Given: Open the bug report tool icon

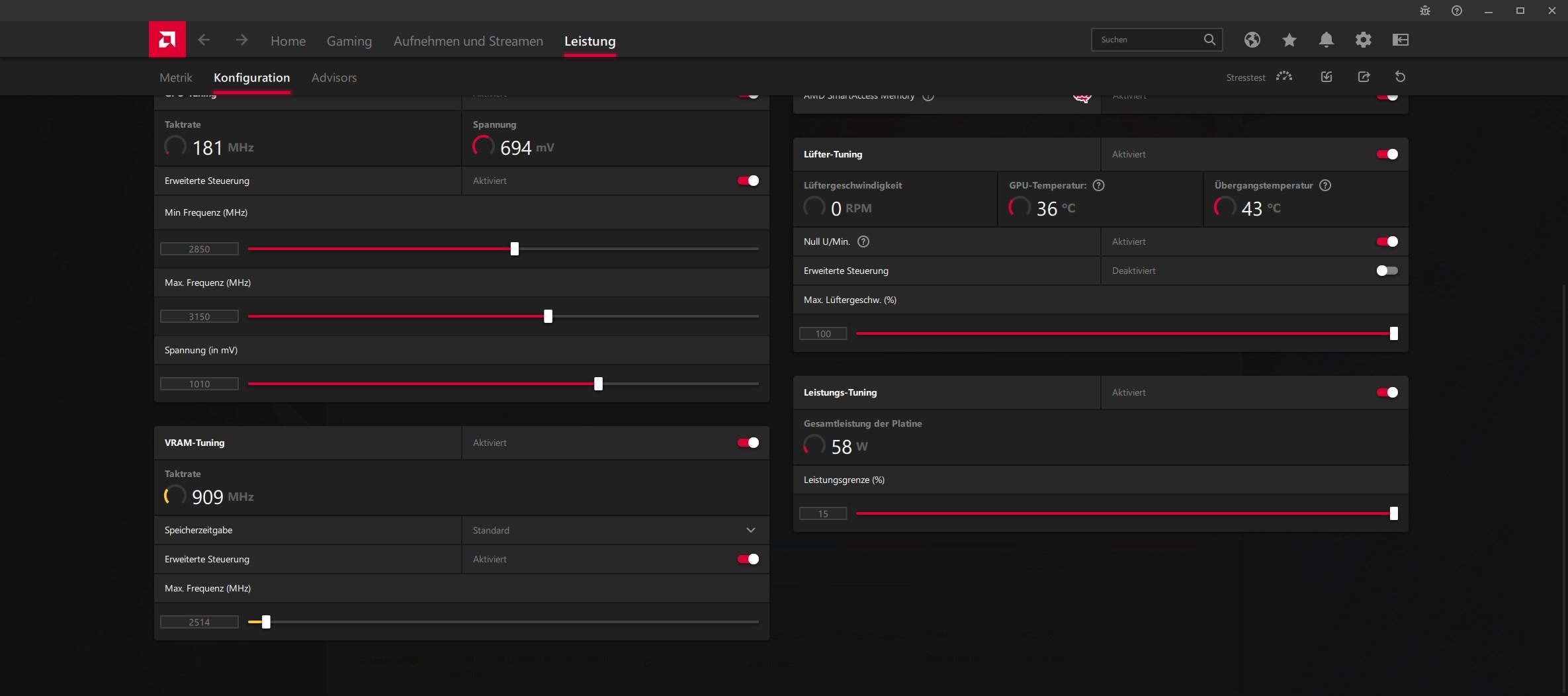Looking at the screenshot, I should [1425, 11].
